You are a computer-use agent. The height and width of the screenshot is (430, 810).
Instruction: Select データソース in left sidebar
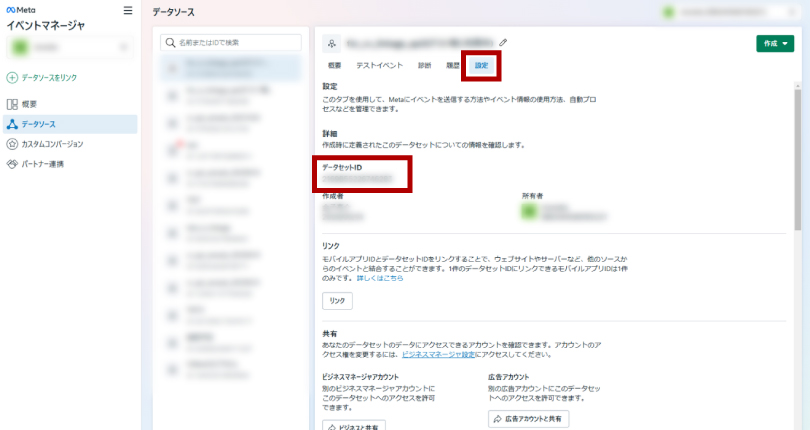[x=71, y=124]
